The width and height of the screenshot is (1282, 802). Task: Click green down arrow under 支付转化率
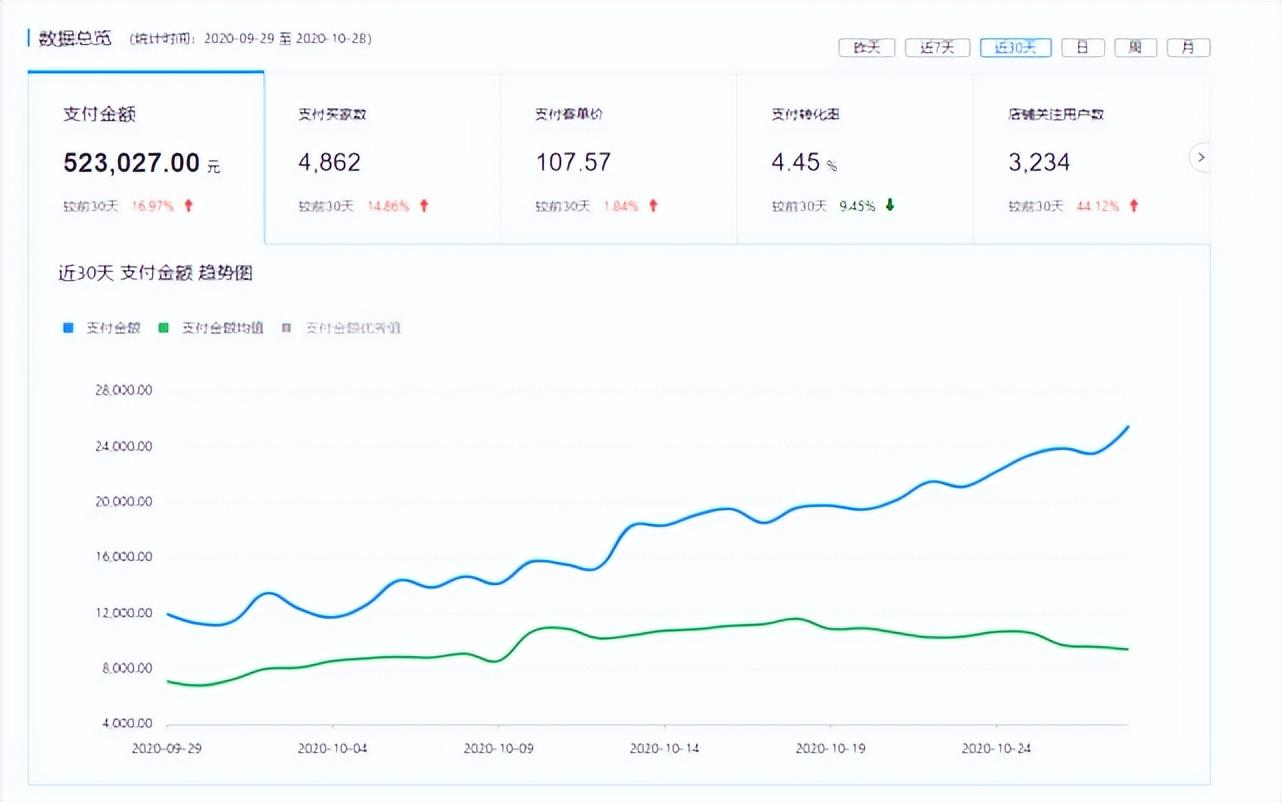click(889, 206)
